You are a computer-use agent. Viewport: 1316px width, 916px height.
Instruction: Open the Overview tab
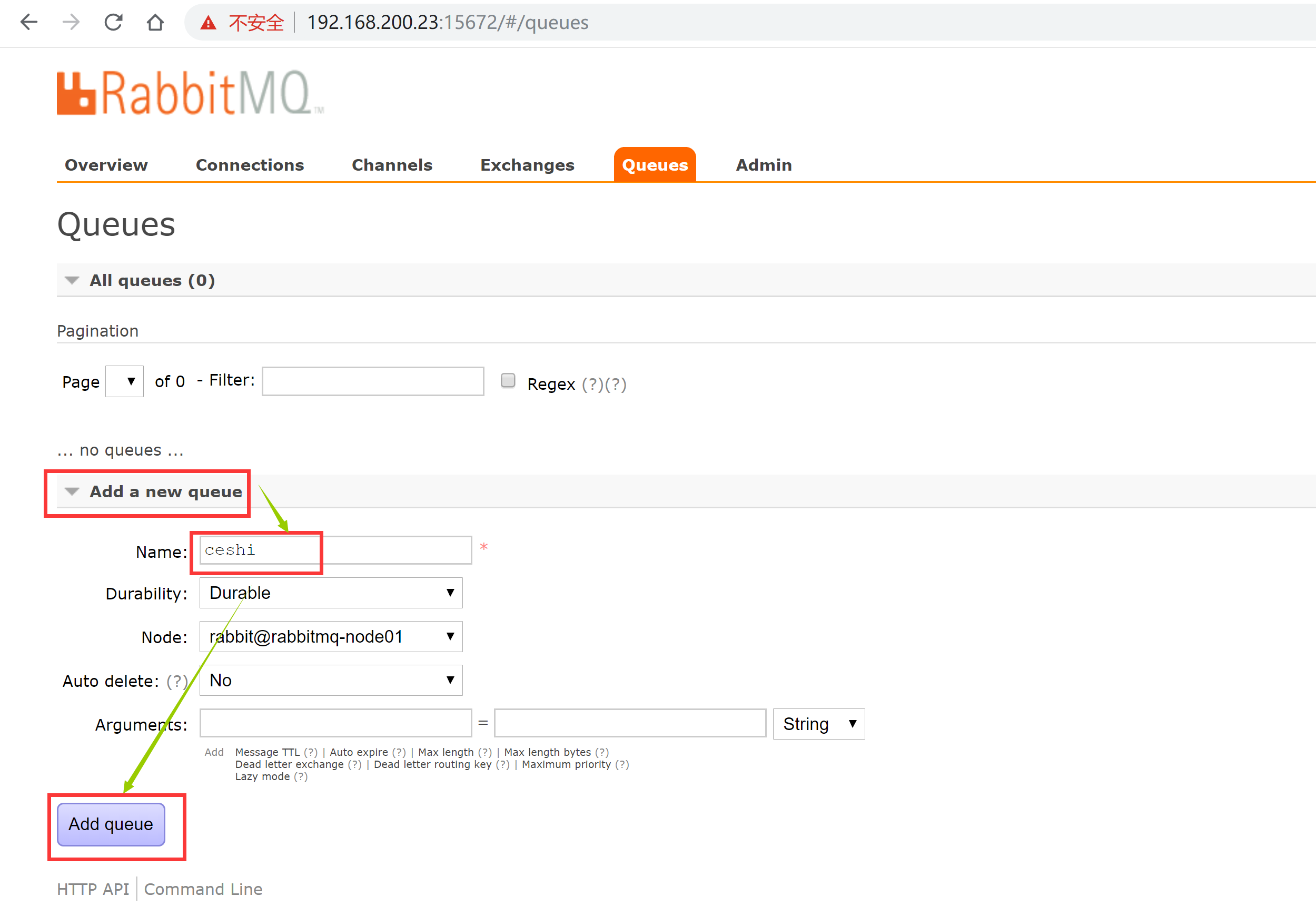click(x=106, y=165)
